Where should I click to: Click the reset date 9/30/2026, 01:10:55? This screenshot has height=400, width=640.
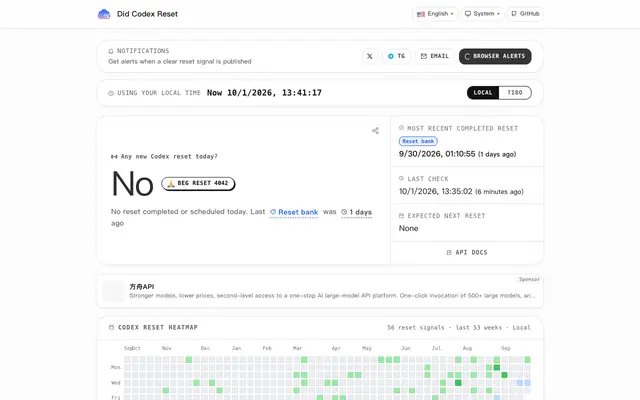pos(437,154)
